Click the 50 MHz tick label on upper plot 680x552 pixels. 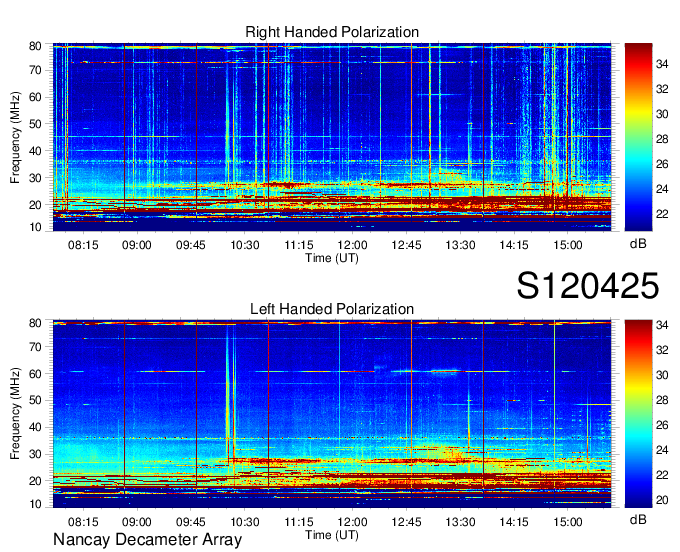(35, 124)
